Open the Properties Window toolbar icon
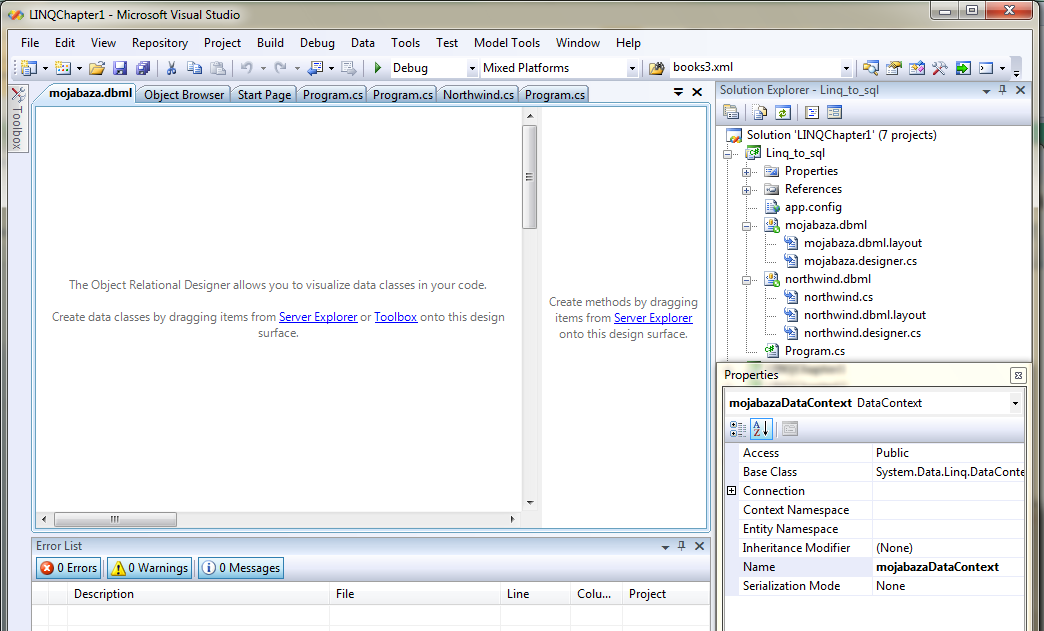The image size is (1044, 631). point(894,68)
